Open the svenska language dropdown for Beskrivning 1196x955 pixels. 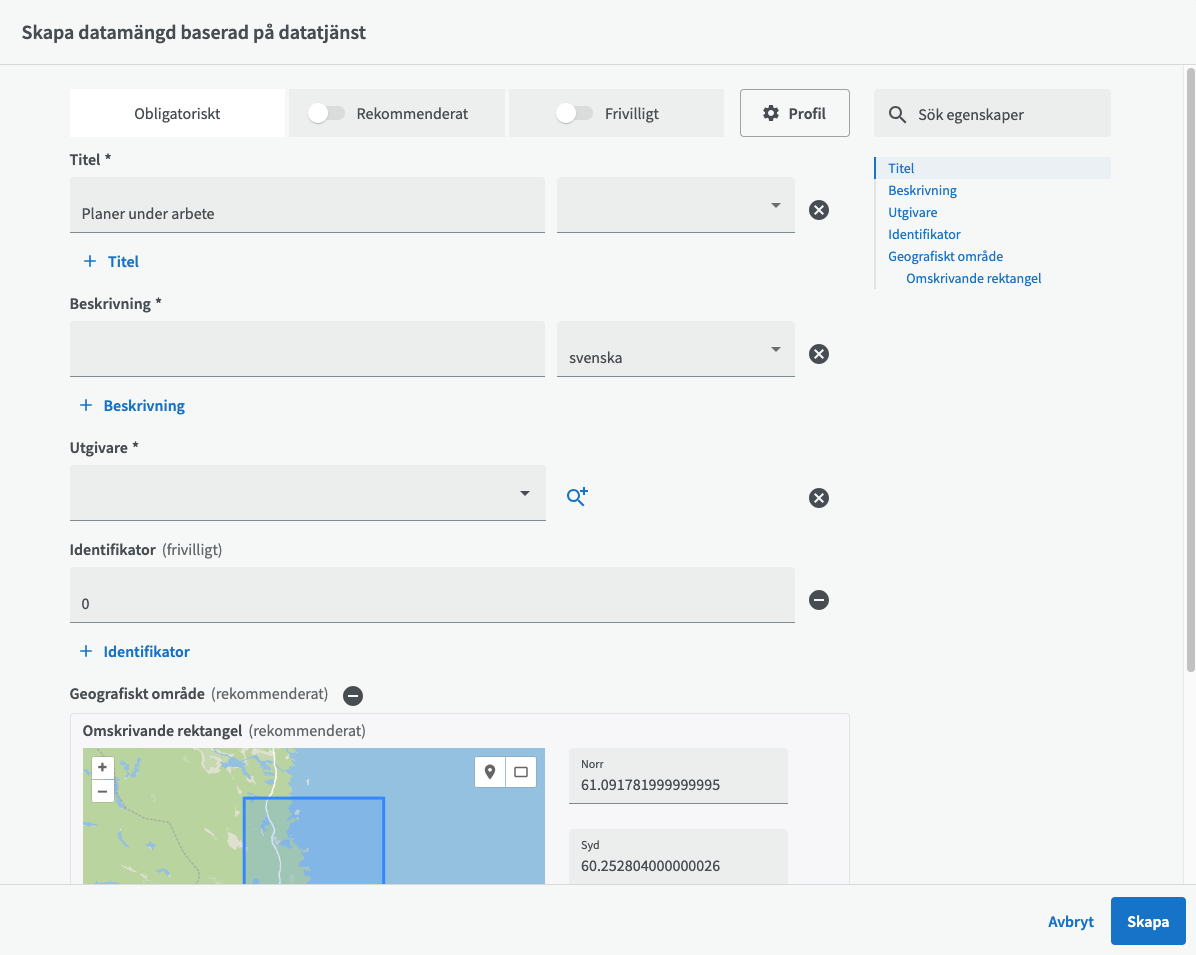pos(675,350)
